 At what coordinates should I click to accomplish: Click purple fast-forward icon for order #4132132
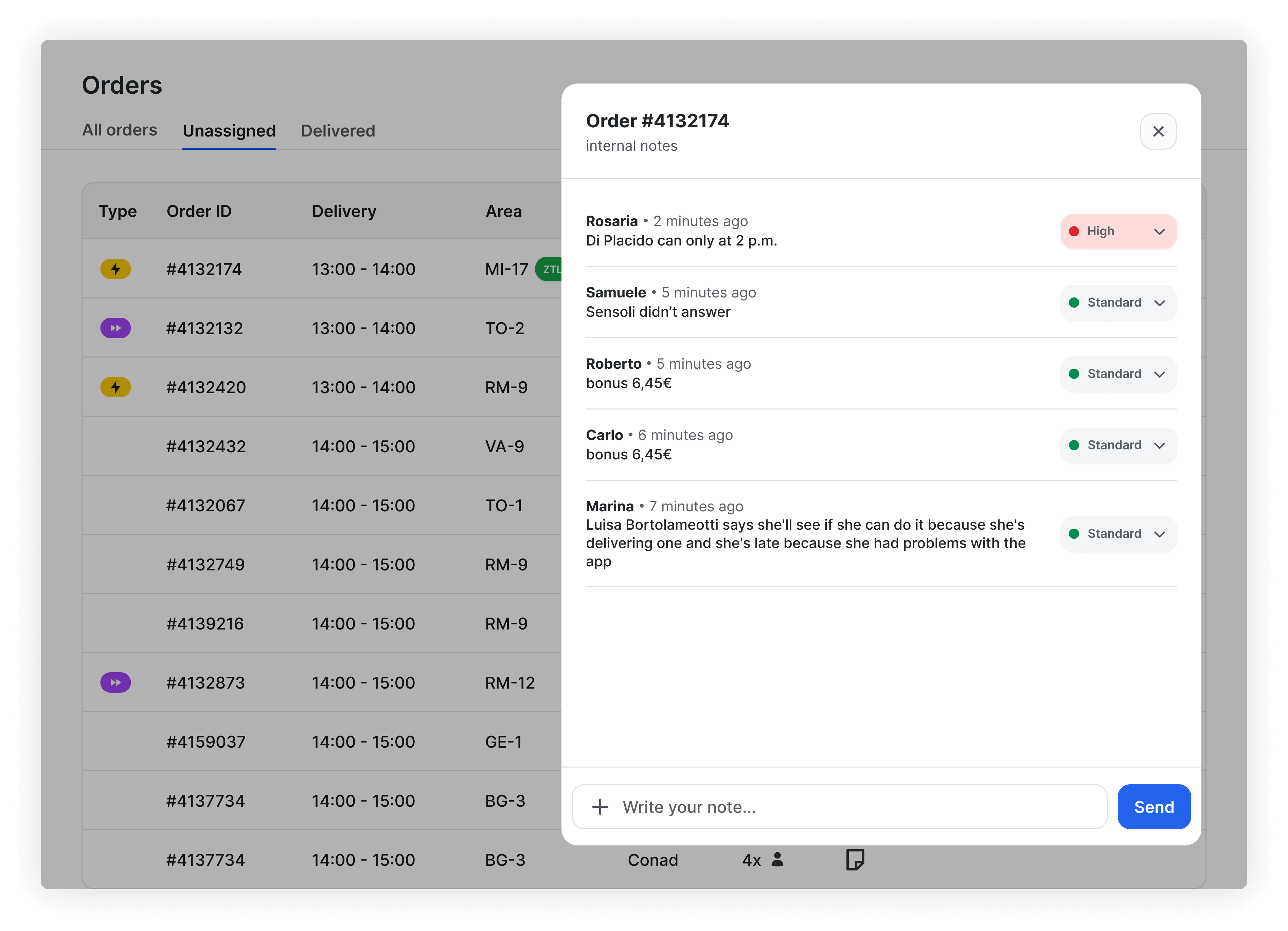tap(115, 328)
